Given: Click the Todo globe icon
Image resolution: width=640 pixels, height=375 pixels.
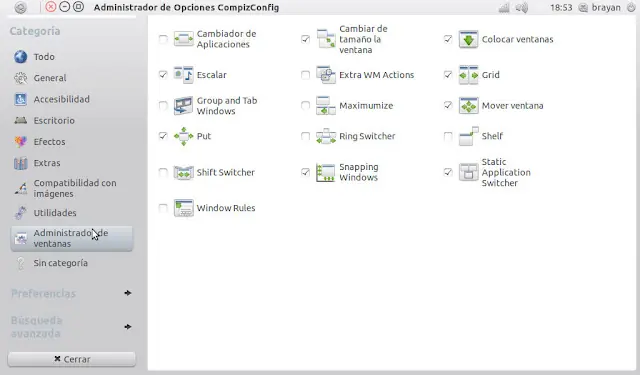Looking at the screenshot, I should pyautogui.click(x=20, y=57).
